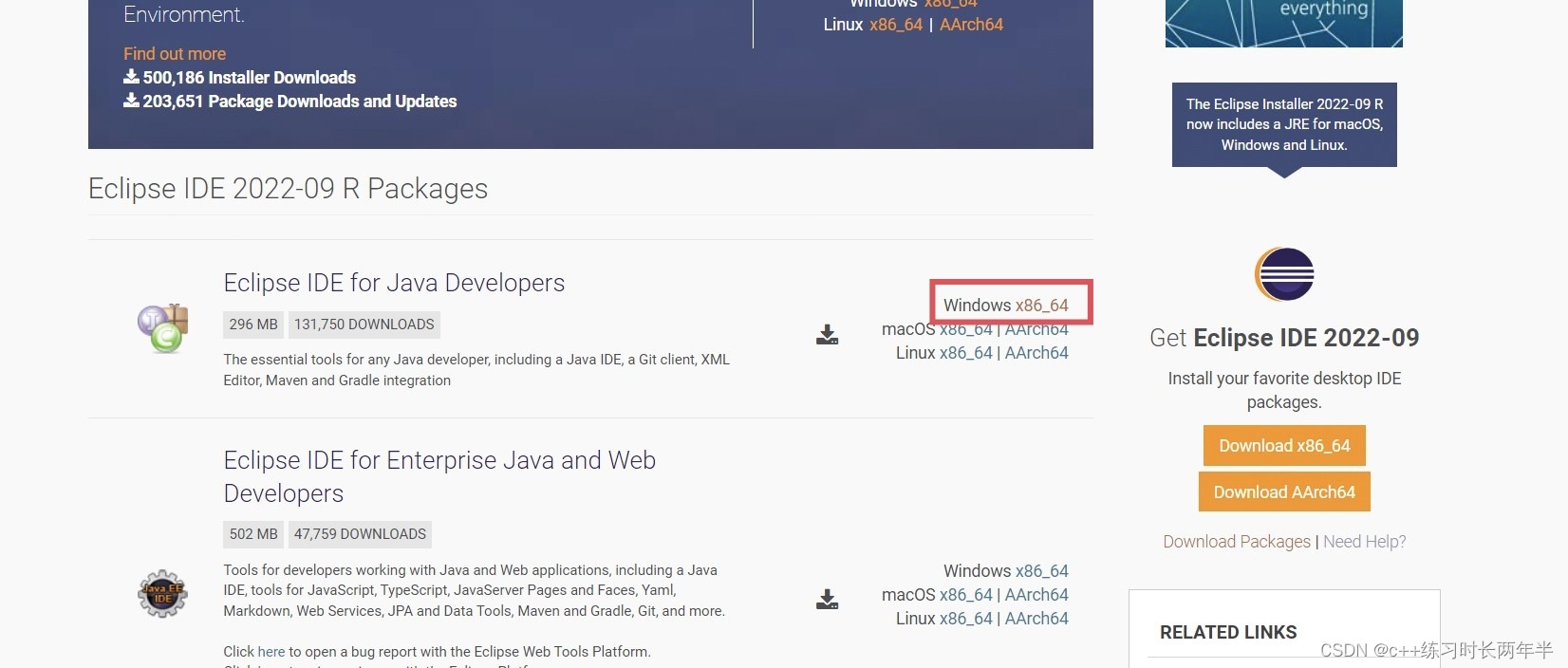Click the RELATED LINKS heading
1568x668 pixels.
(x=1228, y=632)
